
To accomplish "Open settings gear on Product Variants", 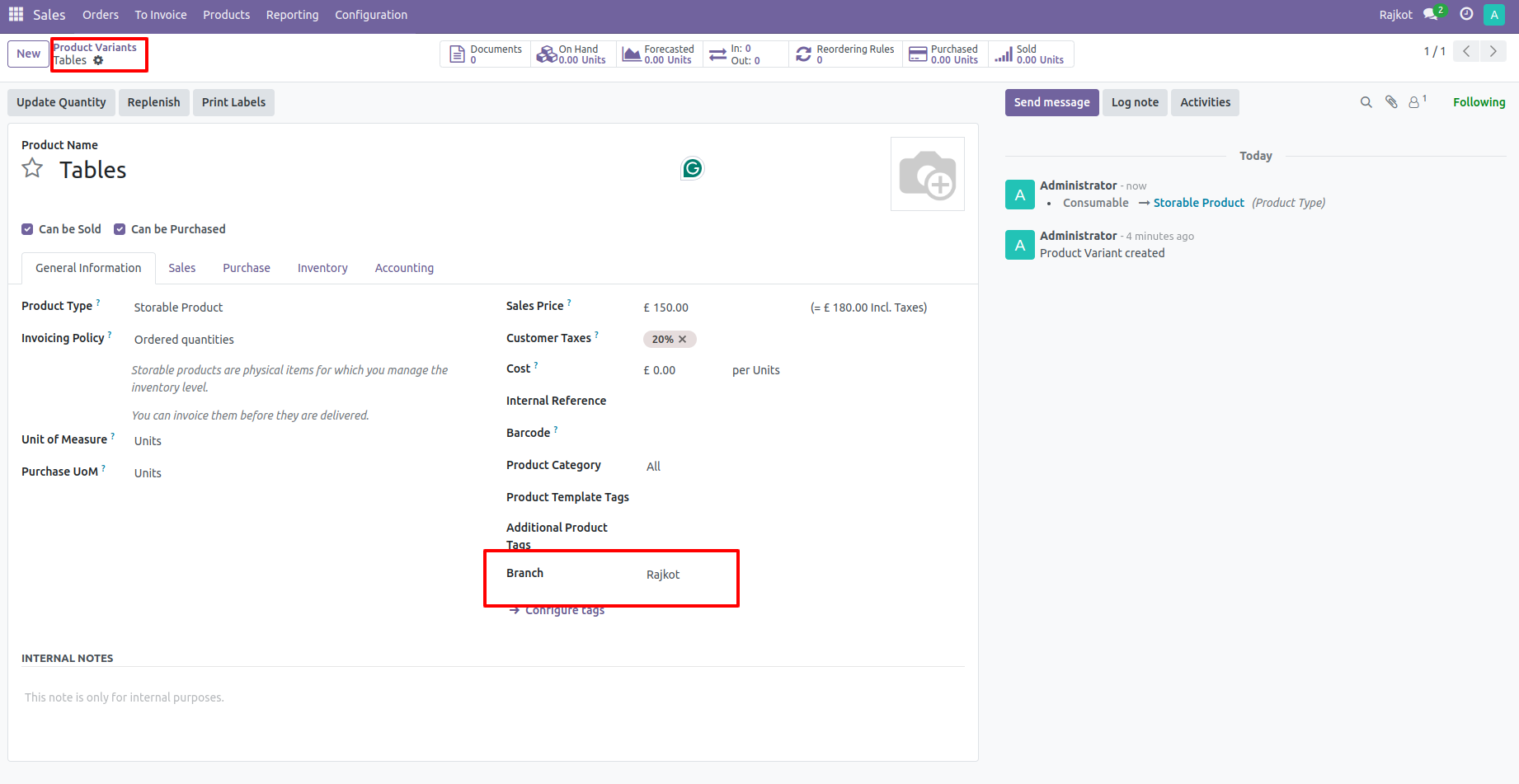I will (x=97, y=60).
